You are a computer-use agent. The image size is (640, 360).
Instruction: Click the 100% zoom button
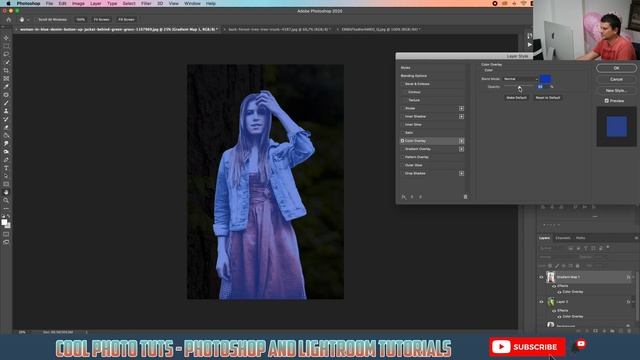(80, 20)
